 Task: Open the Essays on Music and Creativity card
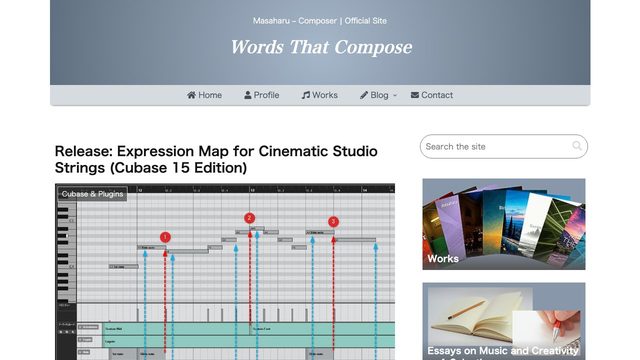pyautogui.click(x=504, y=321)
